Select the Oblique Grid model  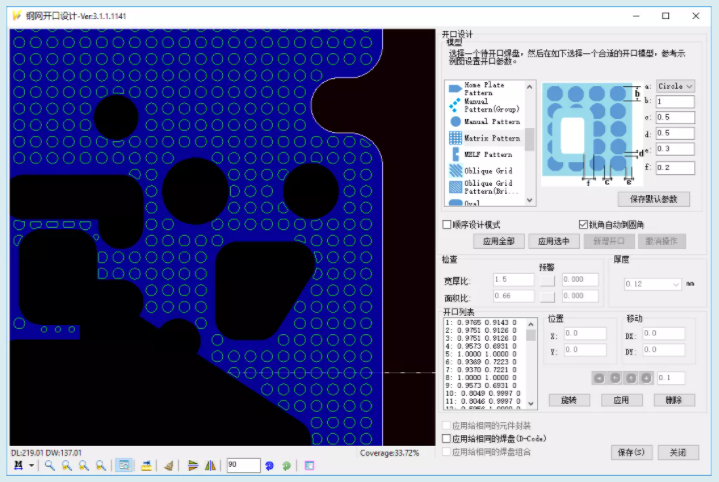[485, 171]
